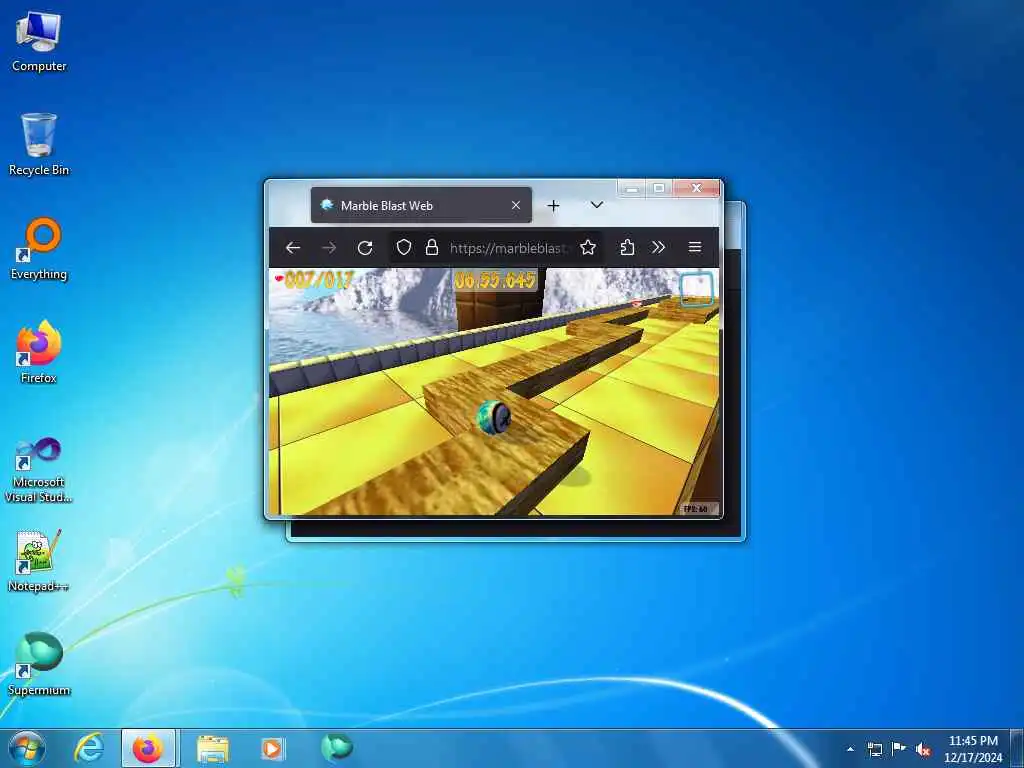Open the Action Center flag icon
The image size is (1024, 768).
pyautogui.click(x=899, y=749)
